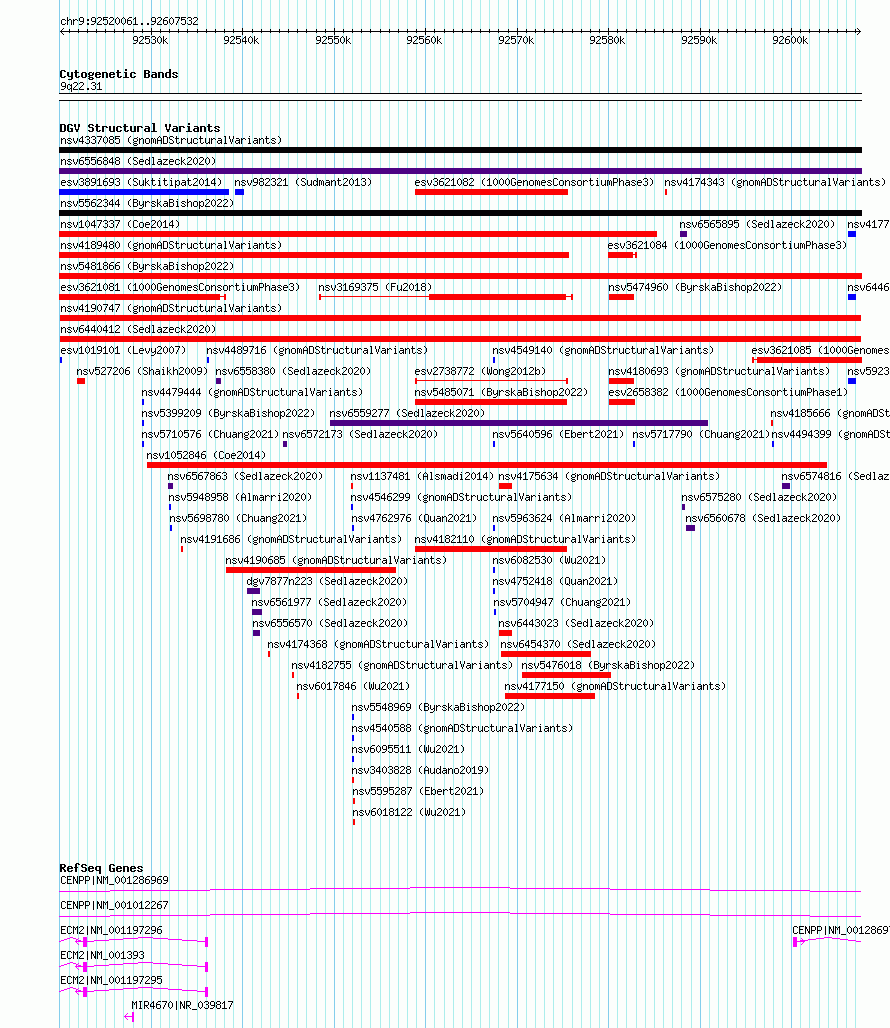Open nsv6565895 (Sedlazeck2020) label

tap(757, 224)
